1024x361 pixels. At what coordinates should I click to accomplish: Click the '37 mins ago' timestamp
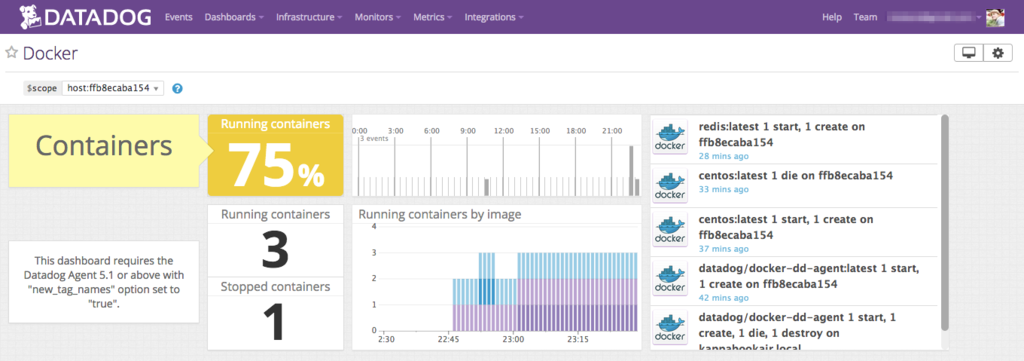point(724,249)
